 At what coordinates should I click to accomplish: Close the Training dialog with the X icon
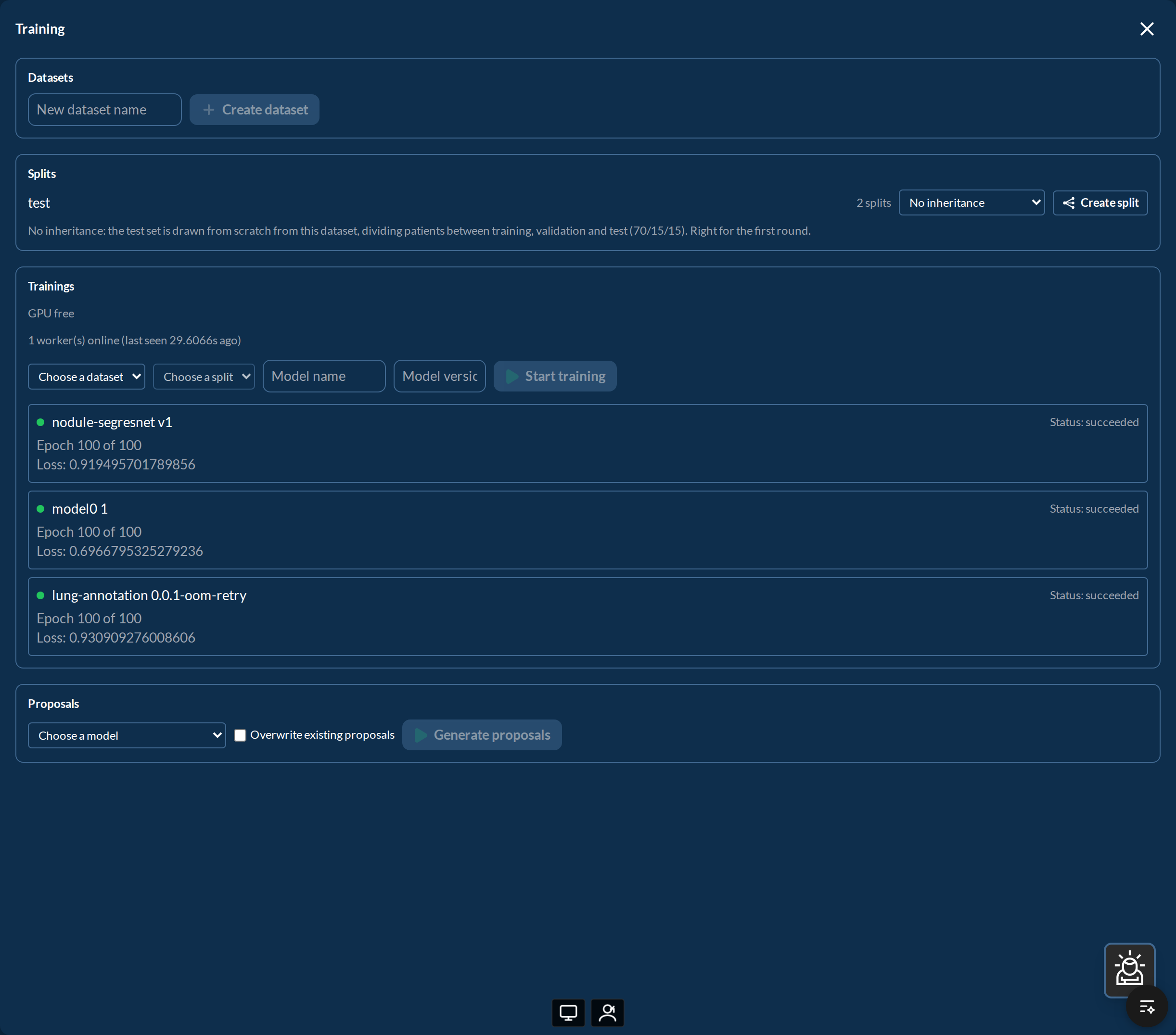1146,29
